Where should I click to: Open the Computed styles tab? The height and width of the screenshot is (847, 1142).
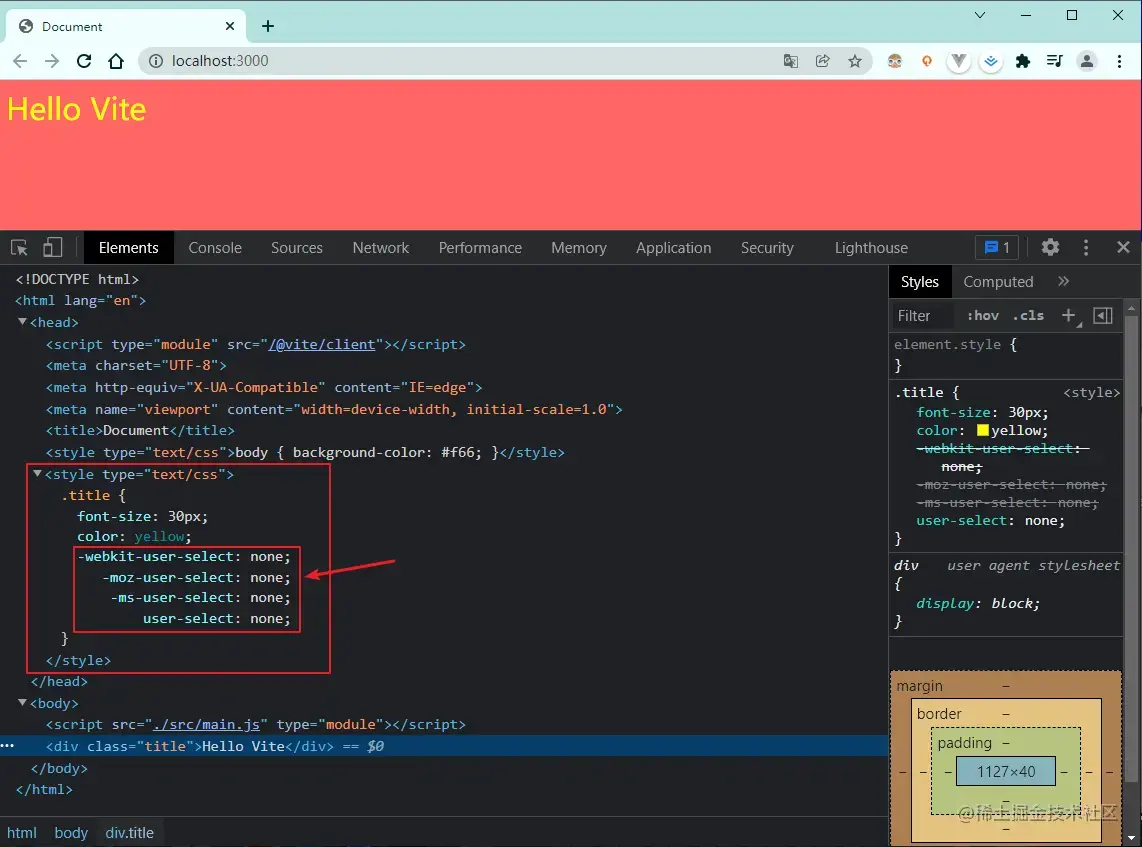click(x=998, y=281)
